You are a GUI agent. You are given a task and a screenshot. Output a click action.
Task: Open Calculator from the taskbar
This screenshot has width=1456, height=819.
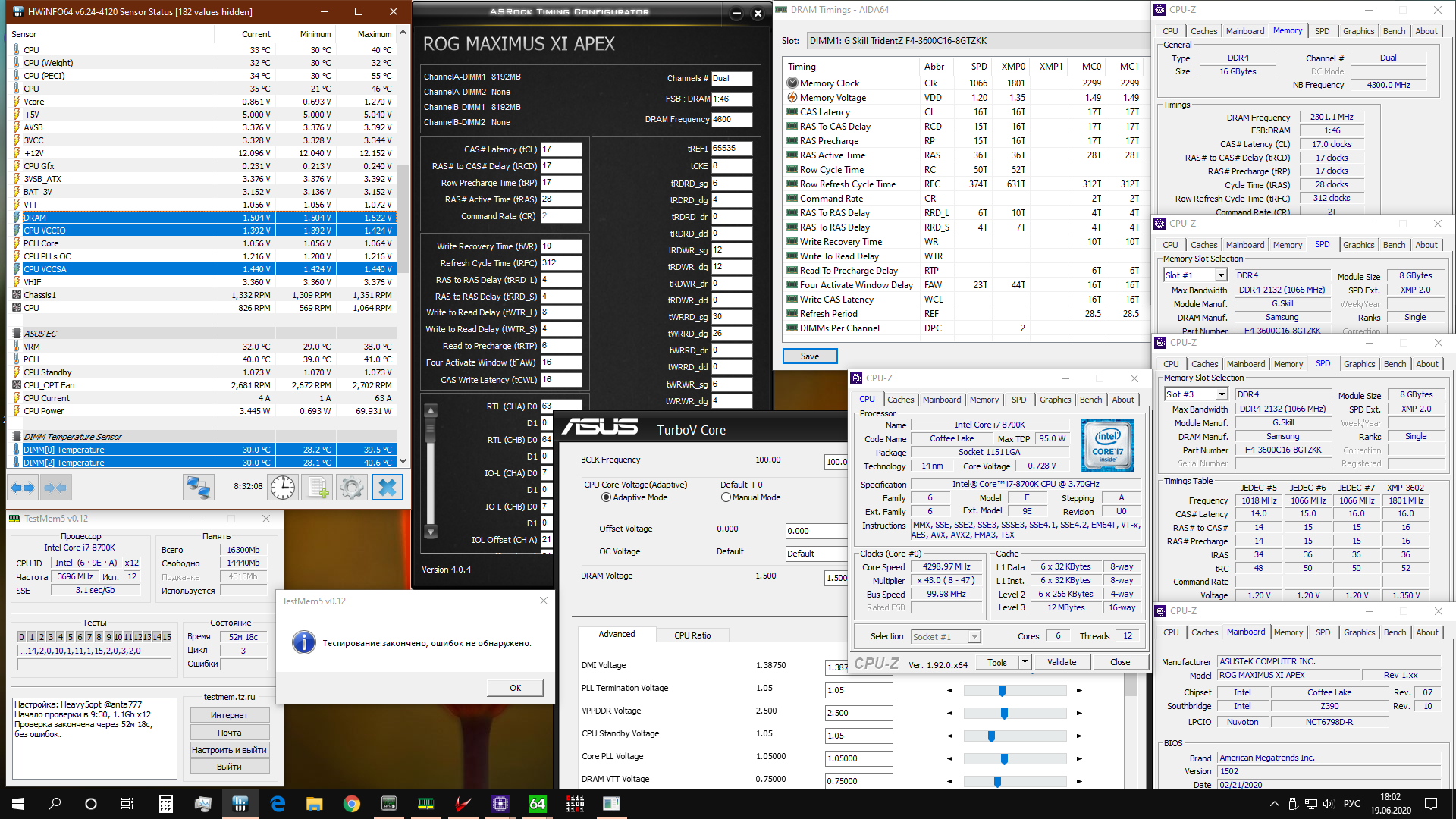coord(165,804)
